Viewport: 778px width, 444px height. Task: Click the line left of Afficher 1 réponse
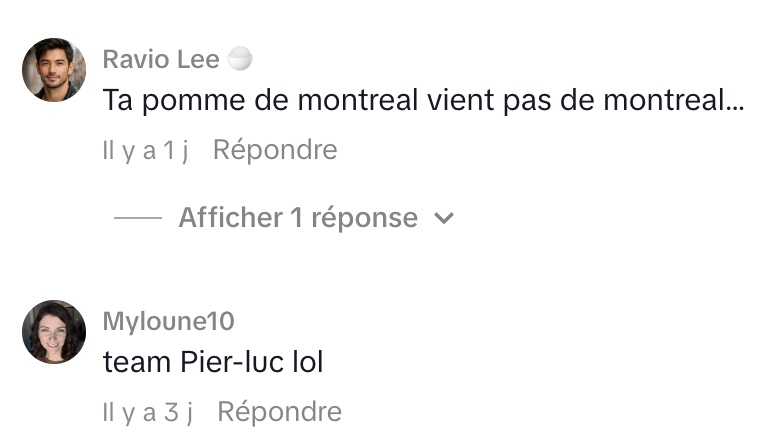point(138,218)
